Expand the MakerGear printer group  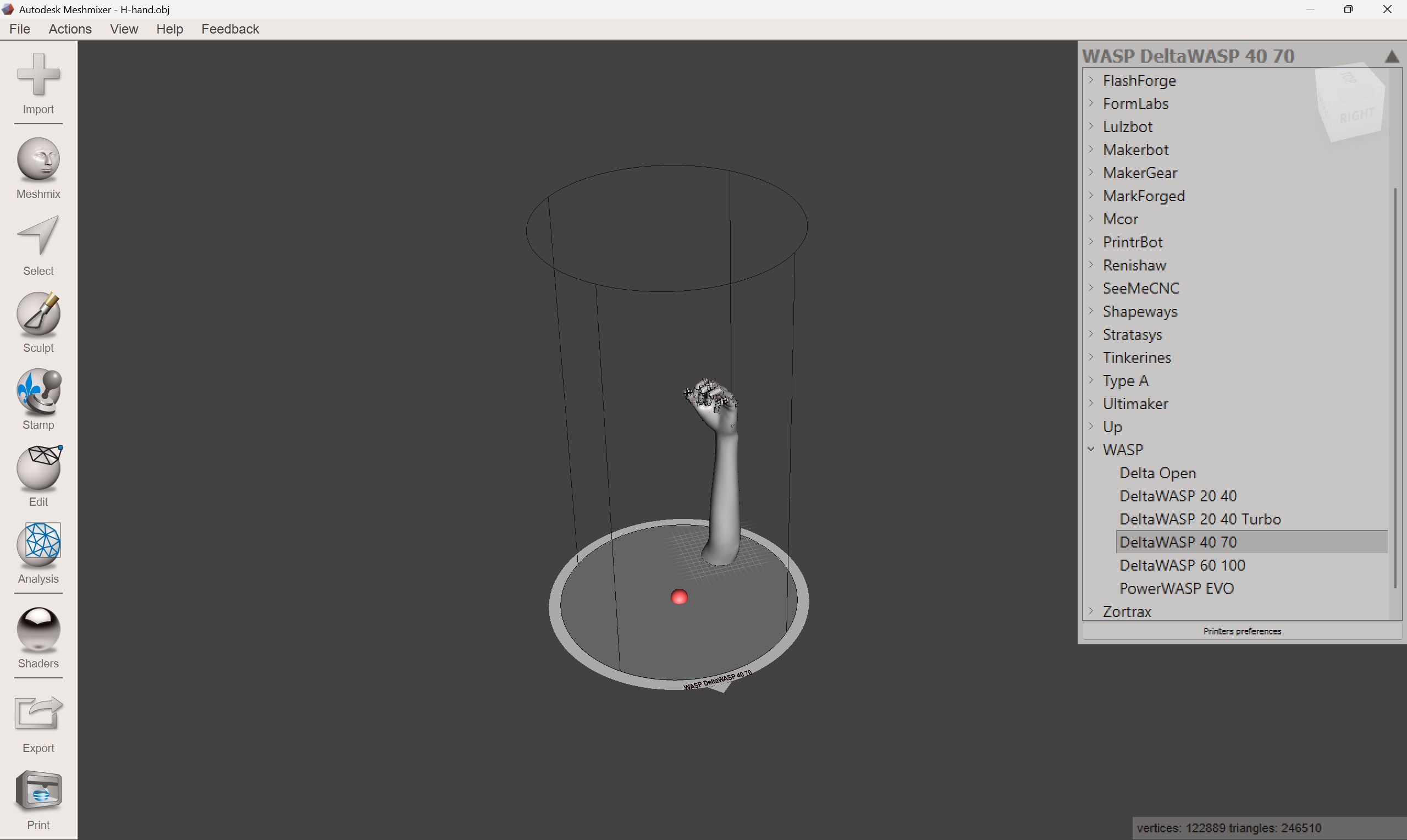[x=1091, y=172]
